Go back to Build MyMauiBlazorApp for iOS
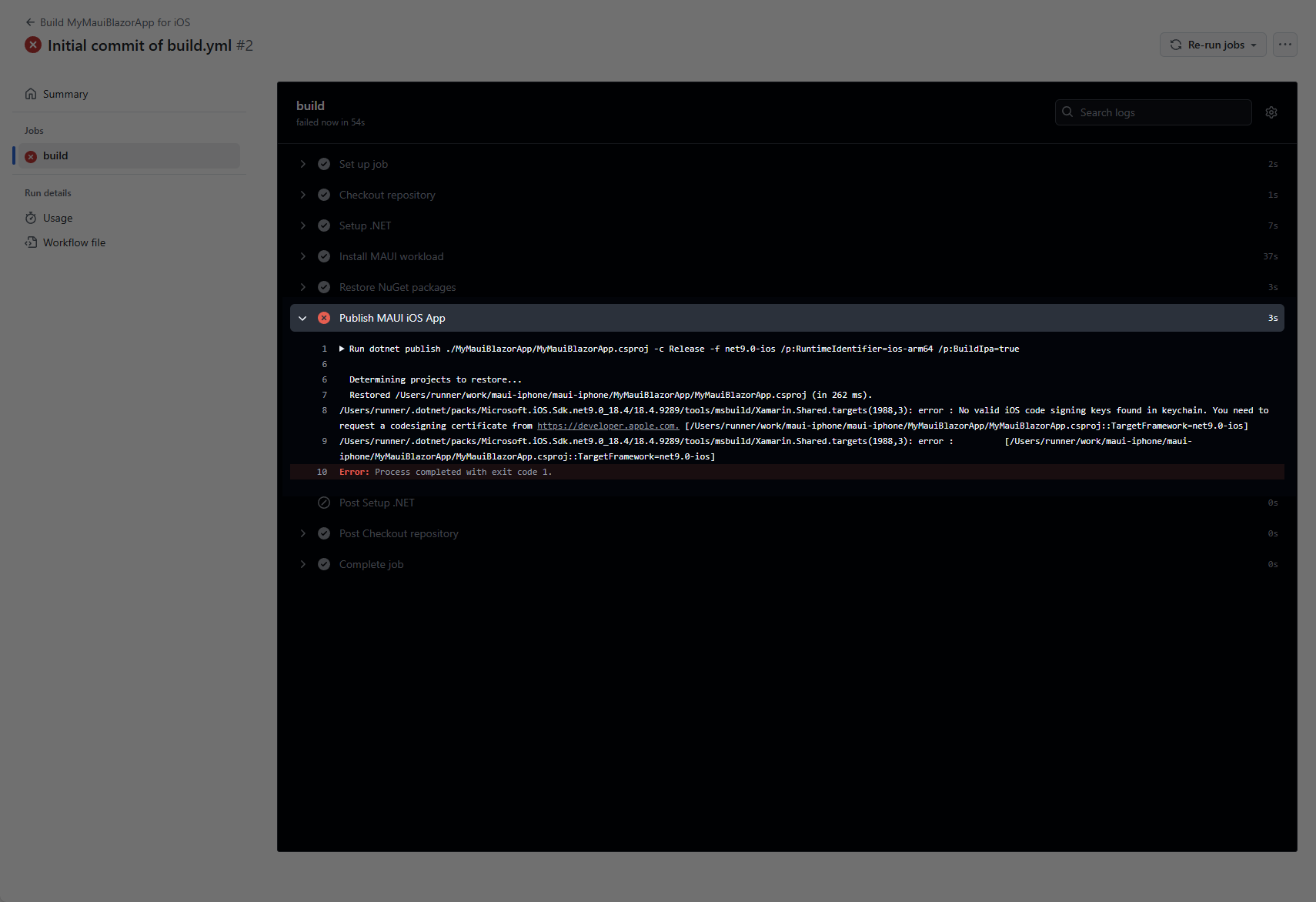 (x=115, y=22)
